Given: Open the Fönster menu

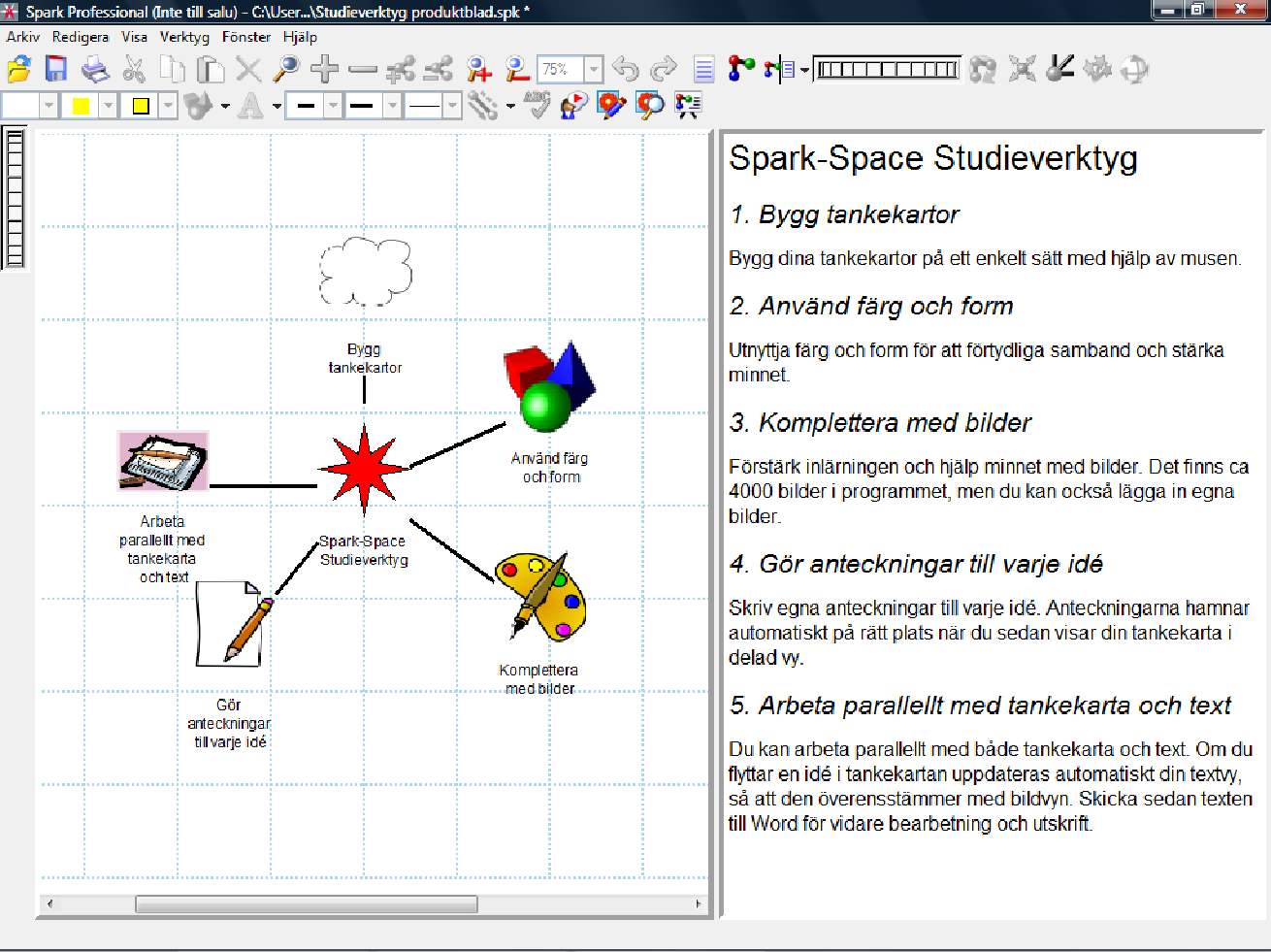Looking at the screenshot, I should coord(246,37).
